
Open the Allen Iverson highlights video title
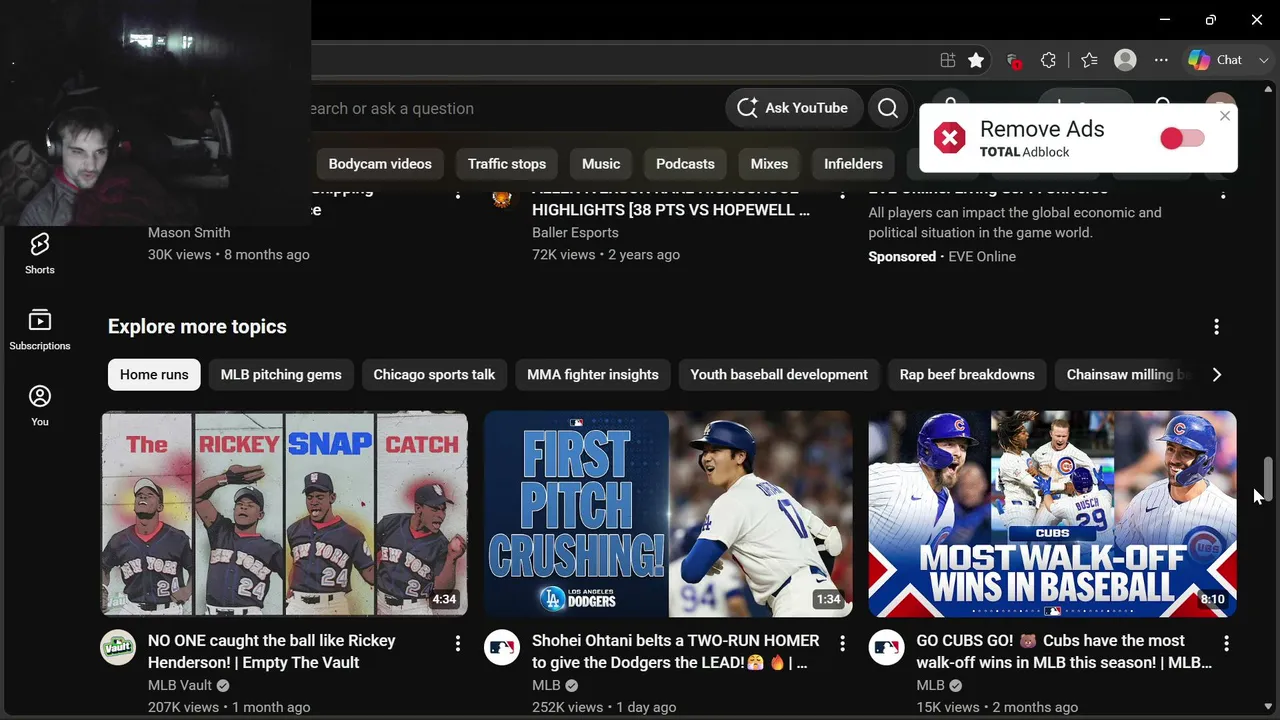pos(671,201)
